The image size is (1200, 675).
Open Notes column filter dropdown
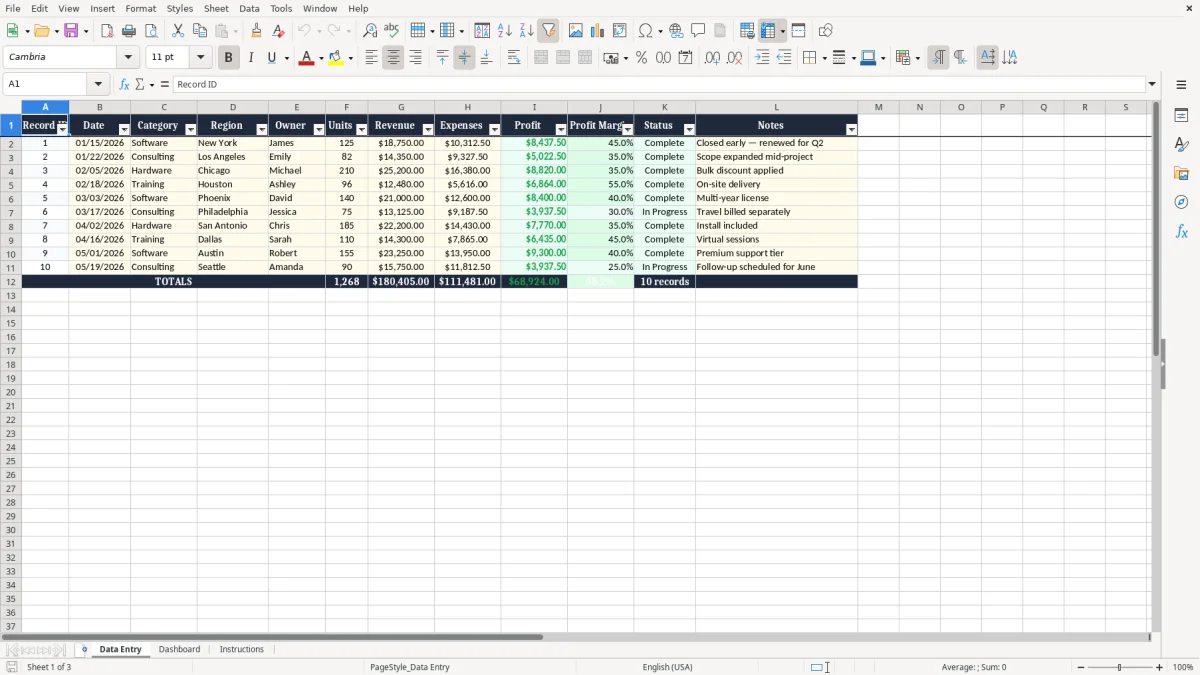coord(851,130)
